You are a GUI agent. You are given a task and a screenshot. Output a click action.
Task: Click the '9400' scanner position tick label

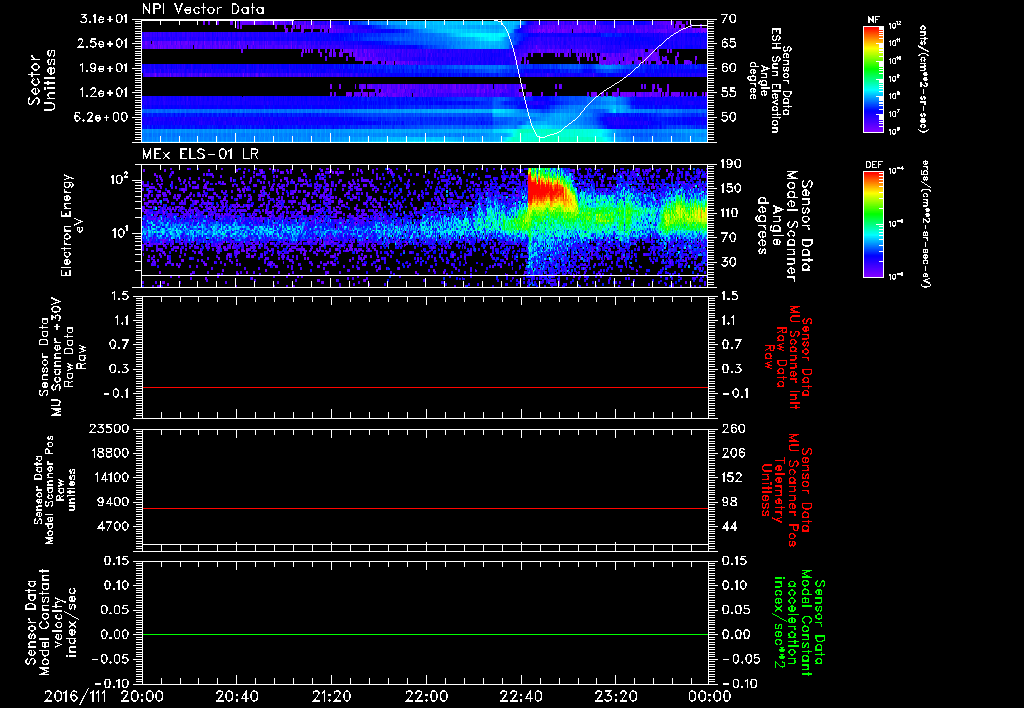click(112, 502)
